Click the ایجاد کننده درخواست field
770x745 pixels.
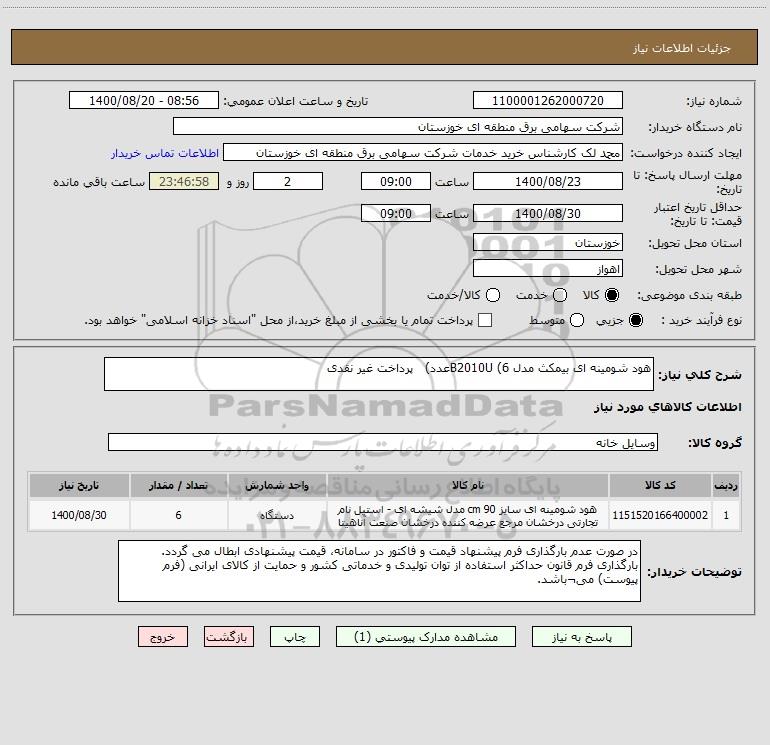423,152
